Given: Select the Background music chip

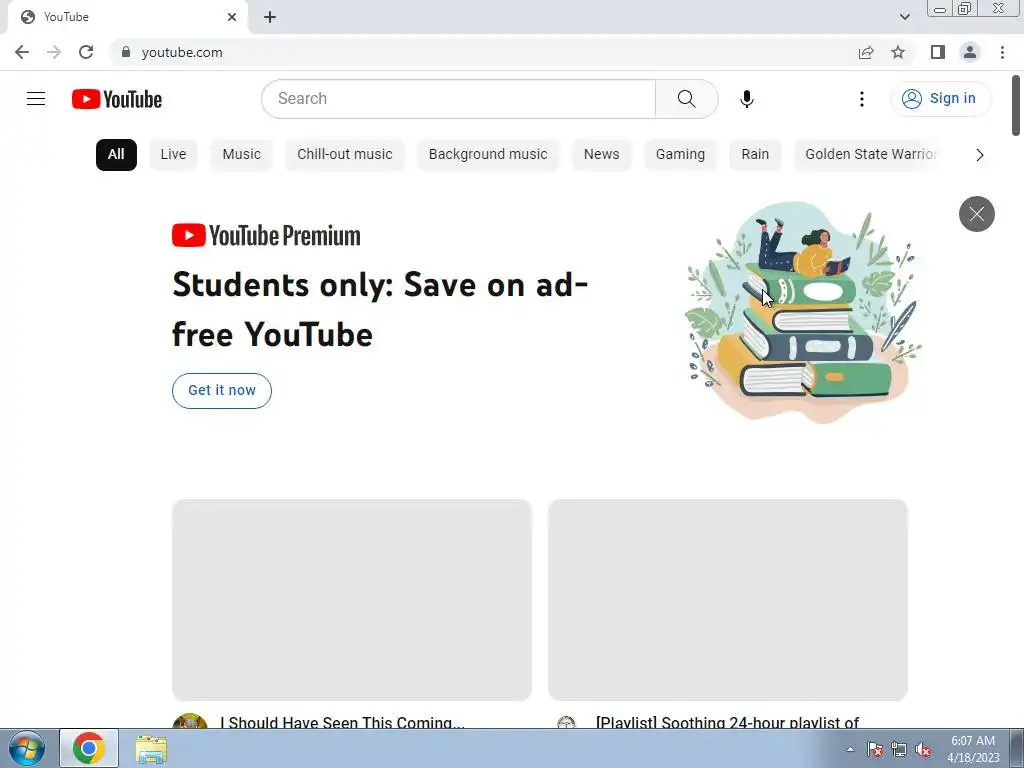Looking at the screenshot, I should (x=488, y=155).
